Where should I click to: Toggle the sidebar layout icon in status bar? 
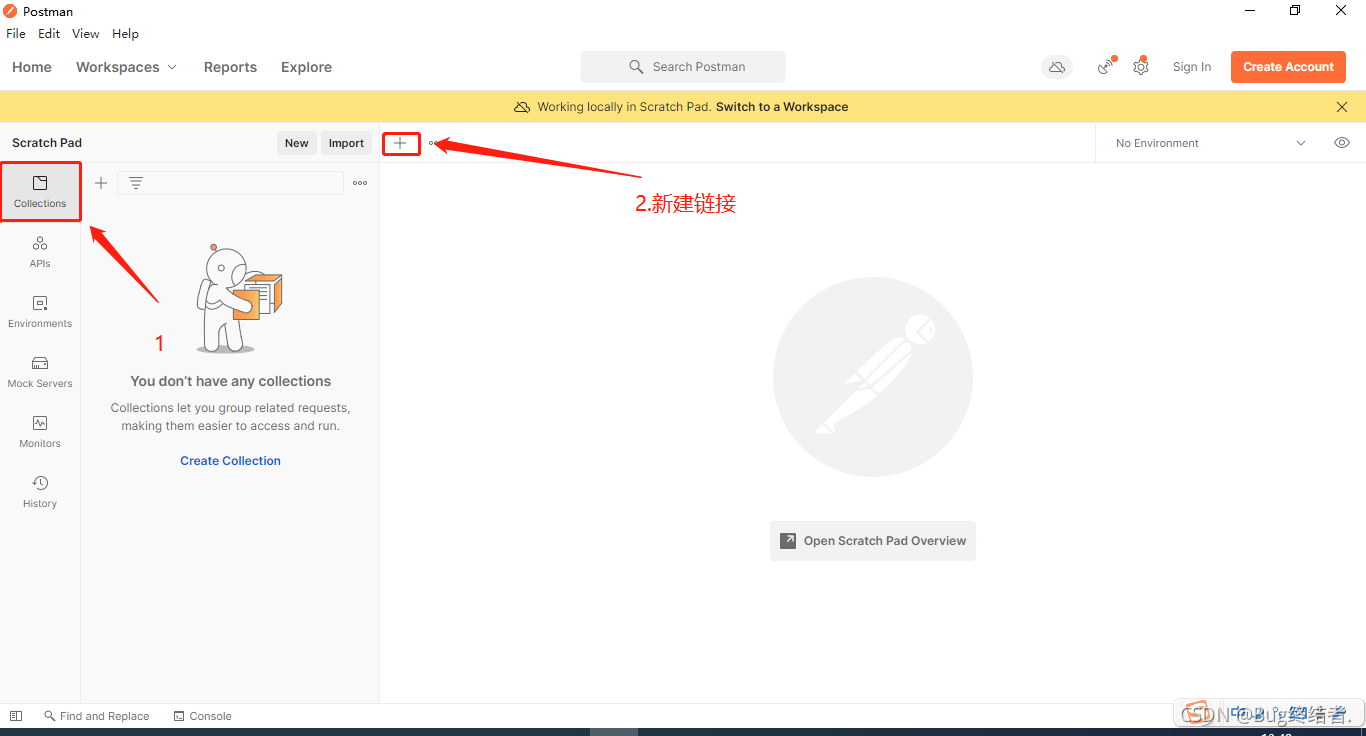[16, 716]
